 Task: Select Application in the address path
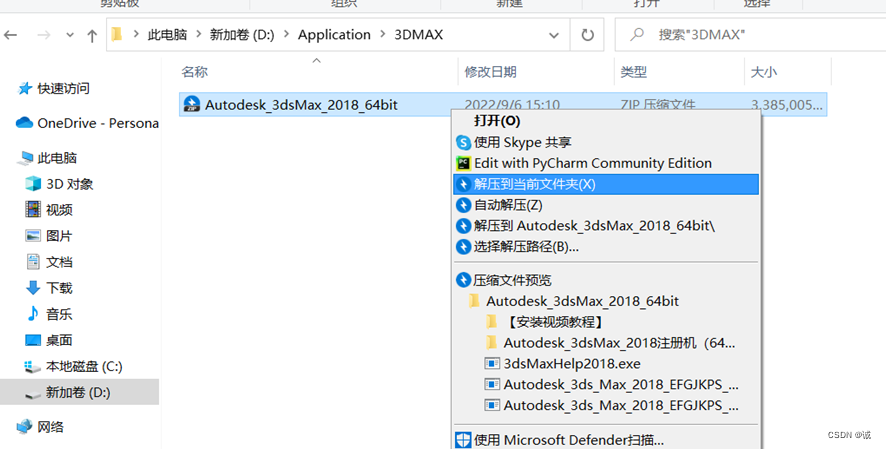334,34
